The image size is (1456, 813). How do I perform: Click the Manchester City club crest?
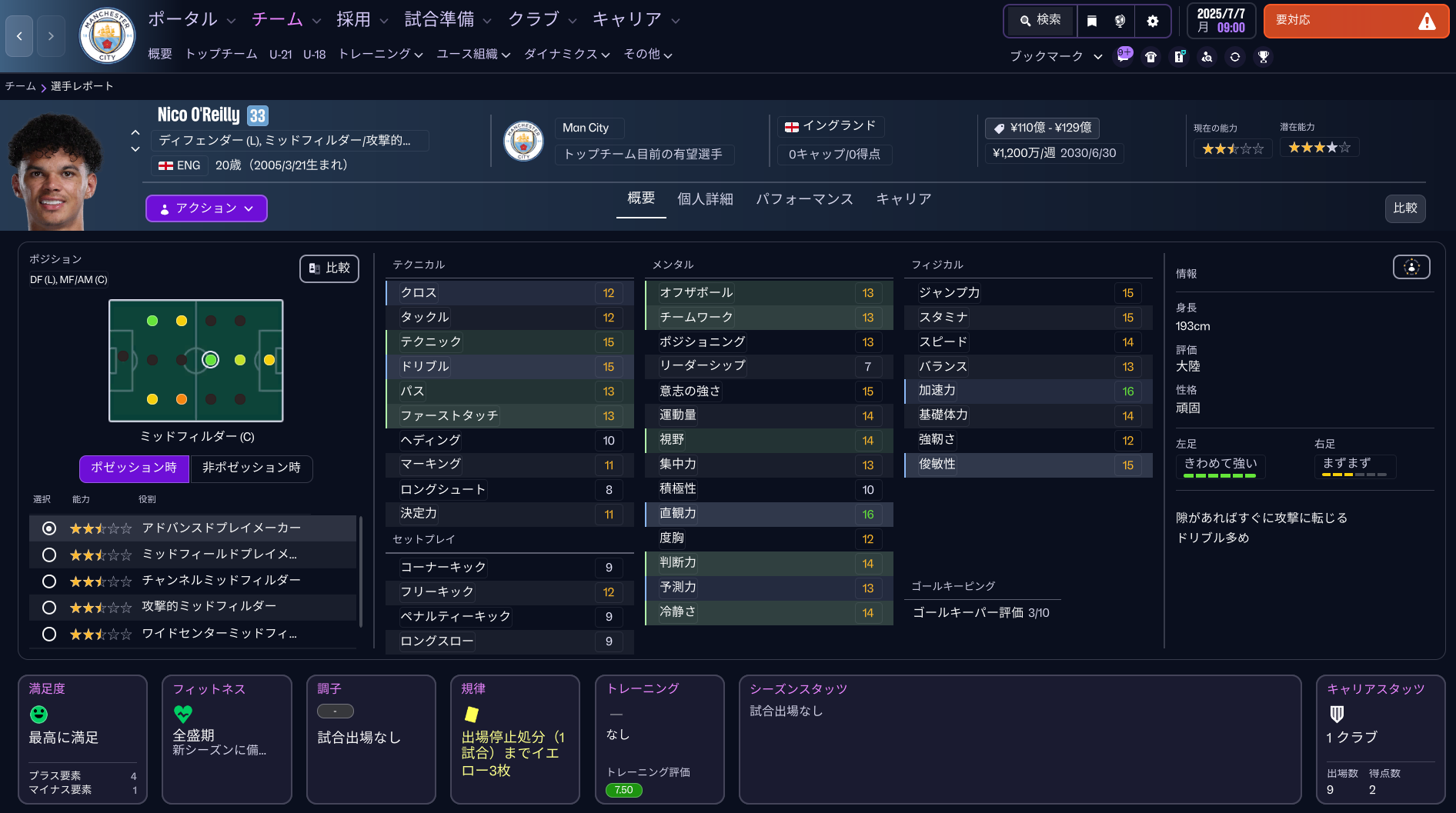(108, 36)
